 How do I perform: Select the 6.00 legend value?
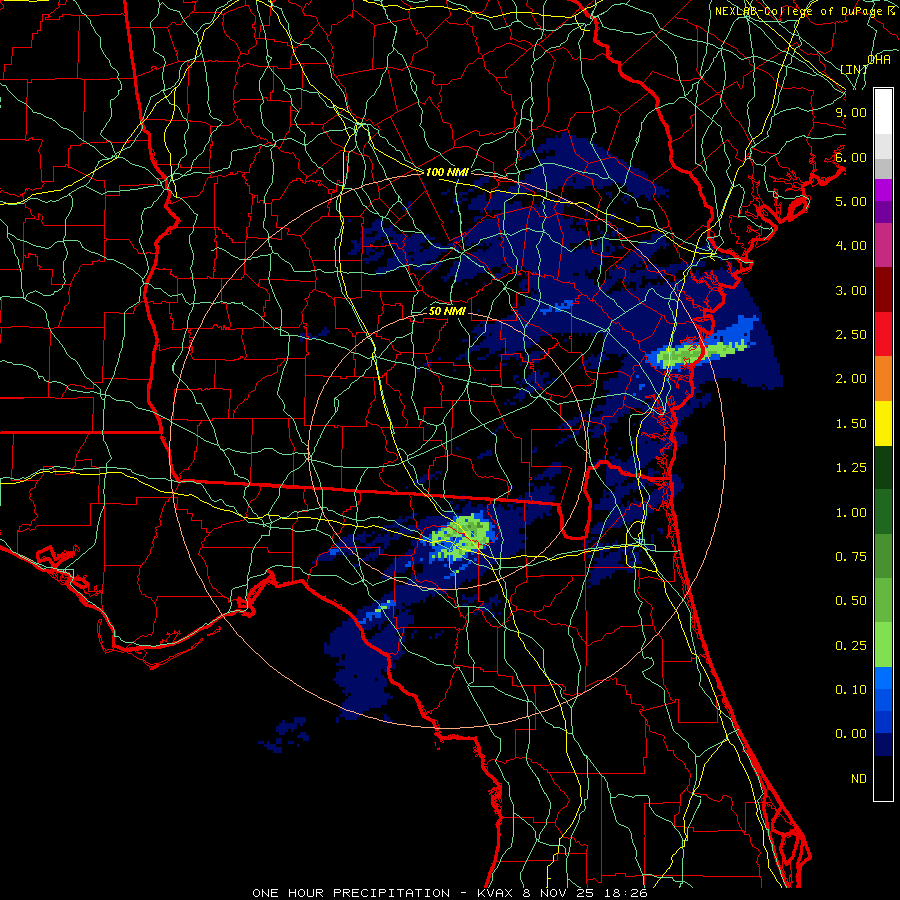pos(851,157)
